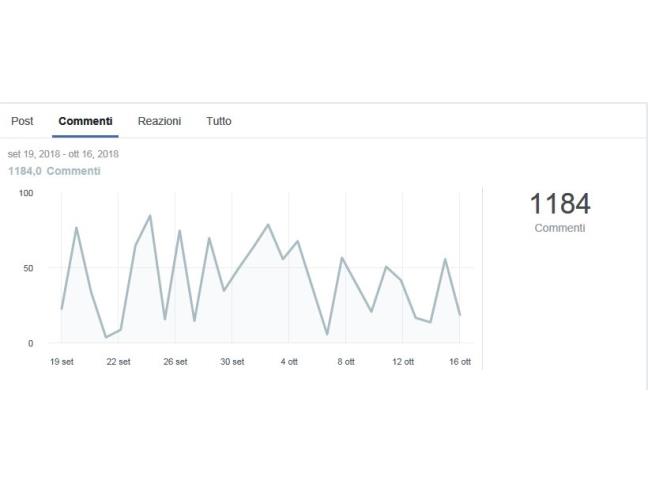Screen dimensions: 648x492
Task: Click the 30 set date label
Action: coord(232,362)
